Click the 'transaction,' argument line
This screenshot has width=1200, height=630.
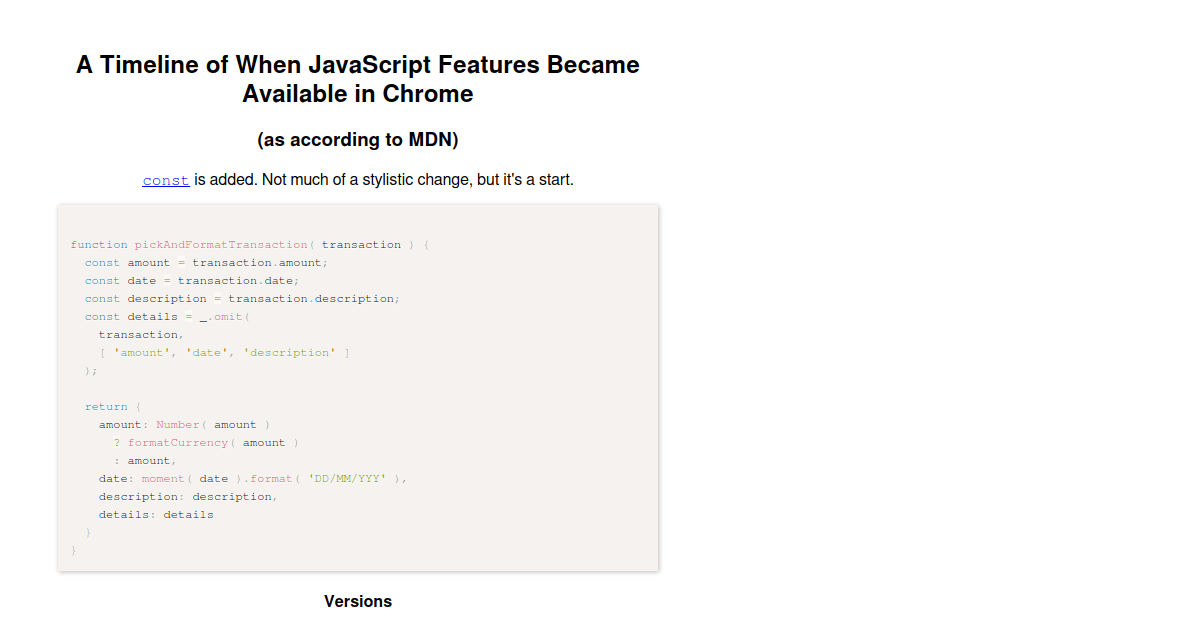[x=141, y=335]
